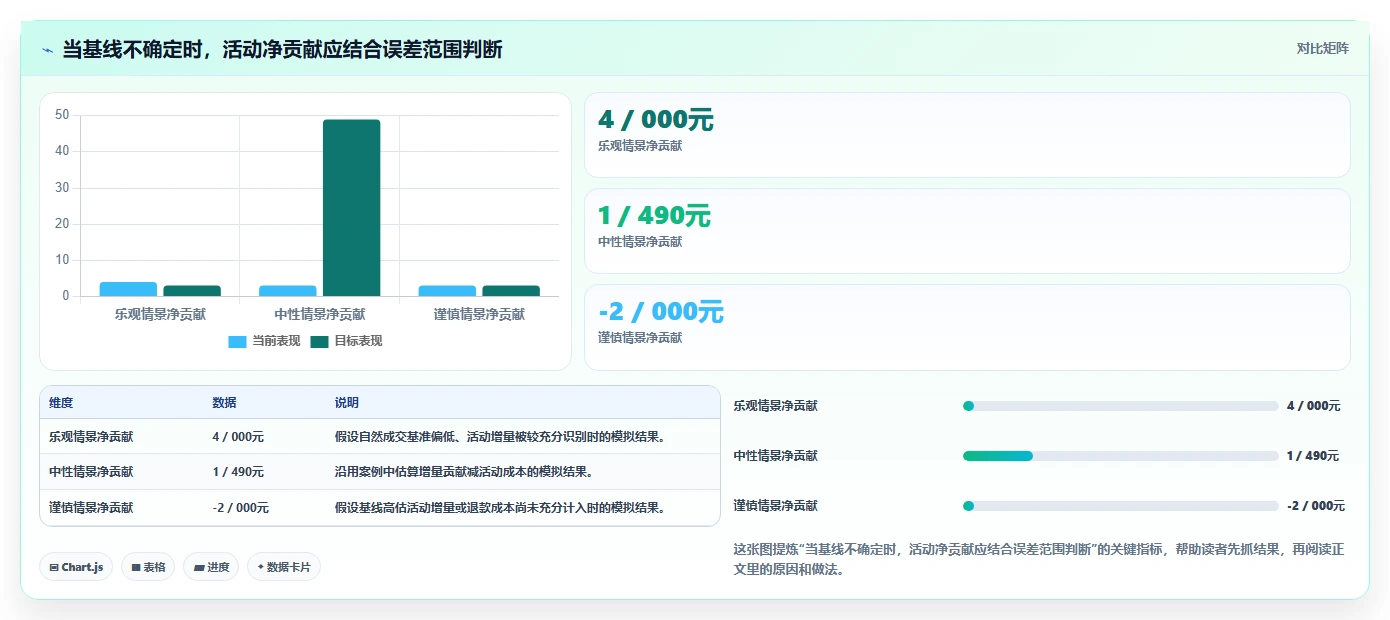Click the lightning icon beside the title
Viewport: 1390px width, 620px height.
coord(48,49)
